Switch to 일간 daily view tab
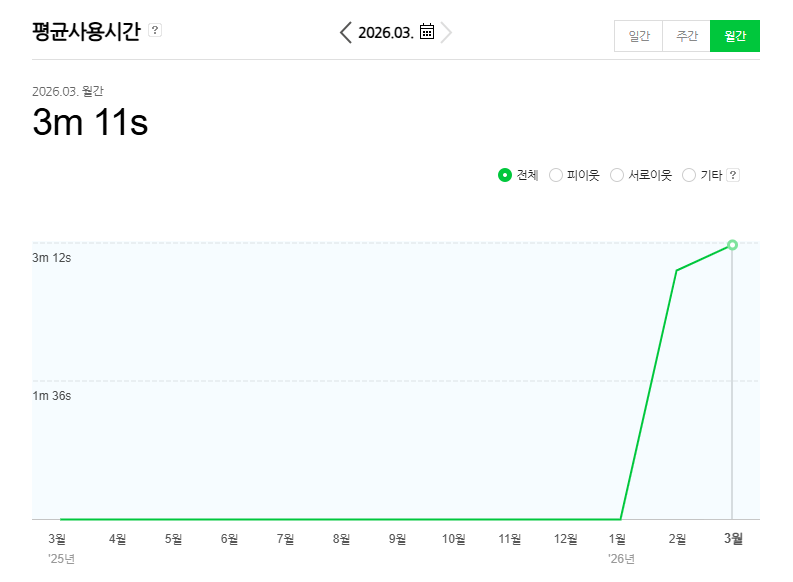The height and width of the screenshot is (582, 793). point(639,36)
